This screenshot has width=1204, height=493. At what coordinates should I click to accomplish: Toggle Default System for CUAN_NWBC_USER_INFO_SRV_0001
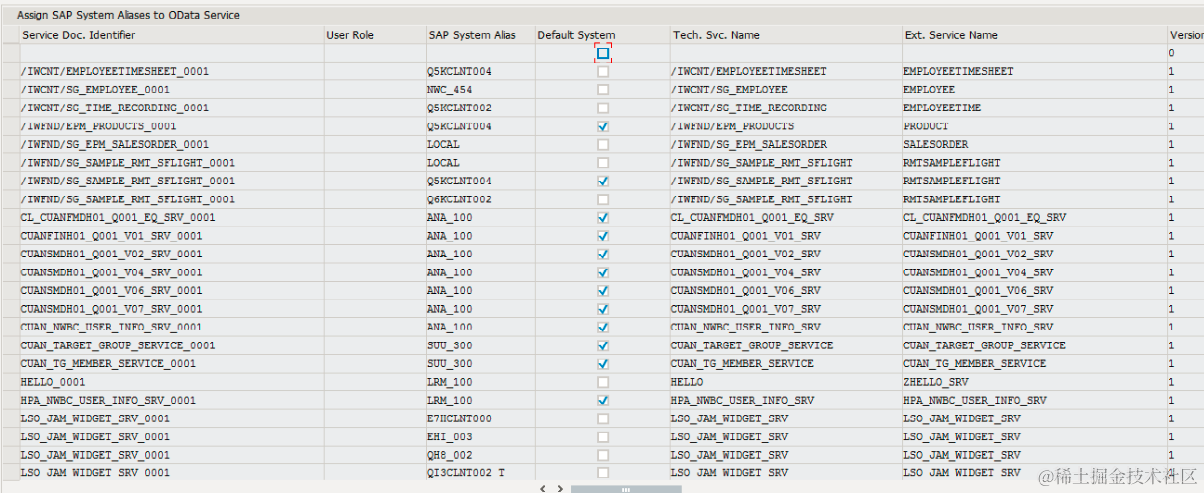click(603, 327)
